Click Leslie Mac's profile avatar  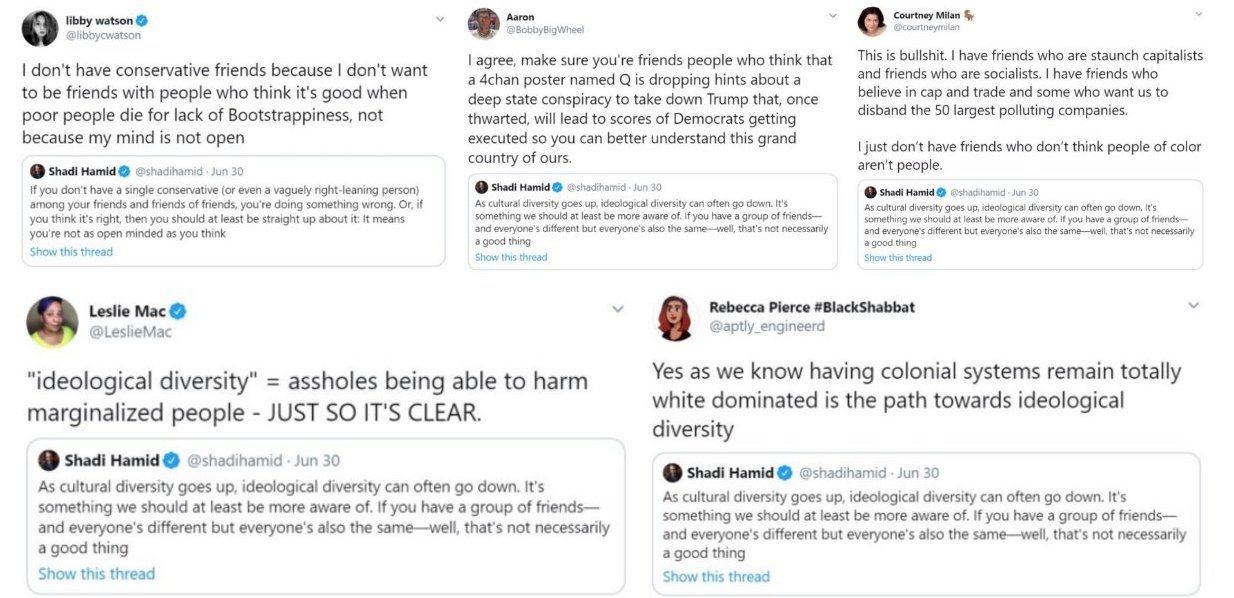pos(53,321)
